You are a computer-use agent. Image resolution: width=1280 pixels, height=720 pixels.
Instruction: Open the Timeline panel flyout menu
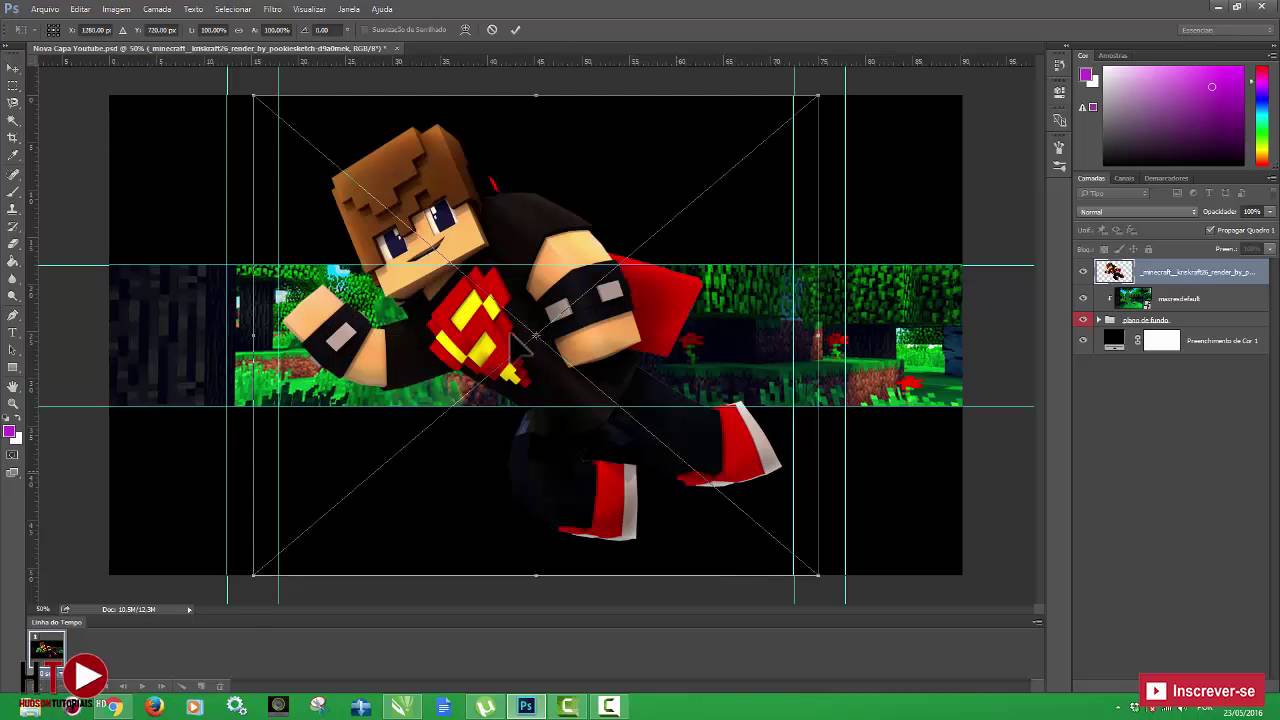click(1036, 622)
